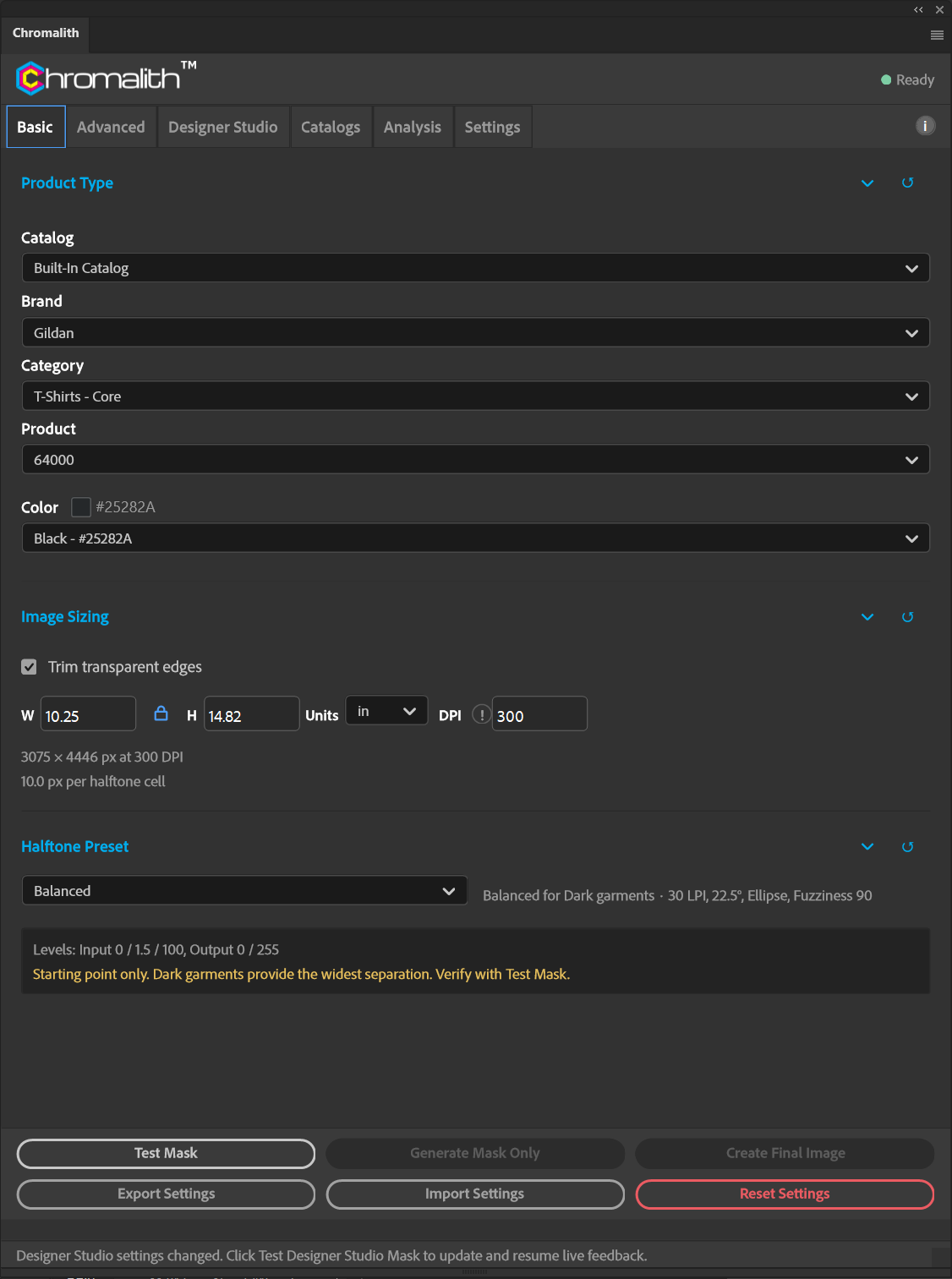
Task: Open the Units dropdown
Action: (x=386, y=712)
